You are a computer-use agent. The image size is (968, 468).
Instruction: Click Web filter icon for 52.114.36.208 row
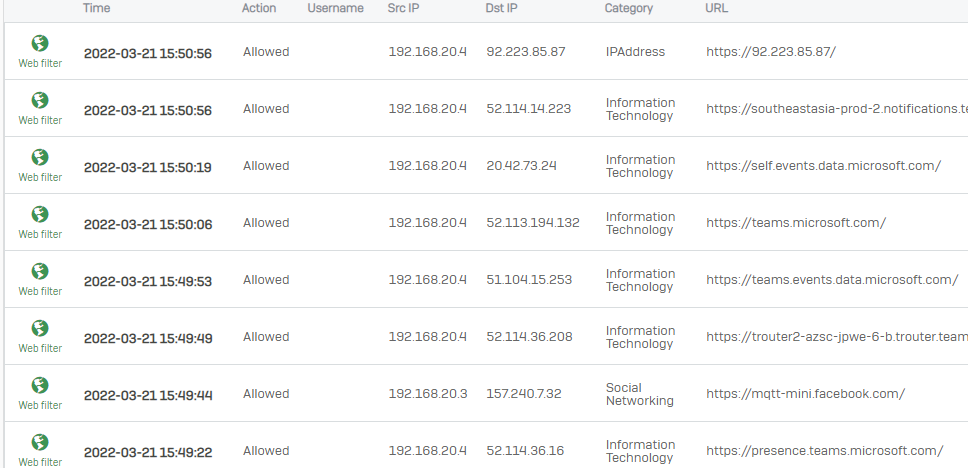coord(40,328)
